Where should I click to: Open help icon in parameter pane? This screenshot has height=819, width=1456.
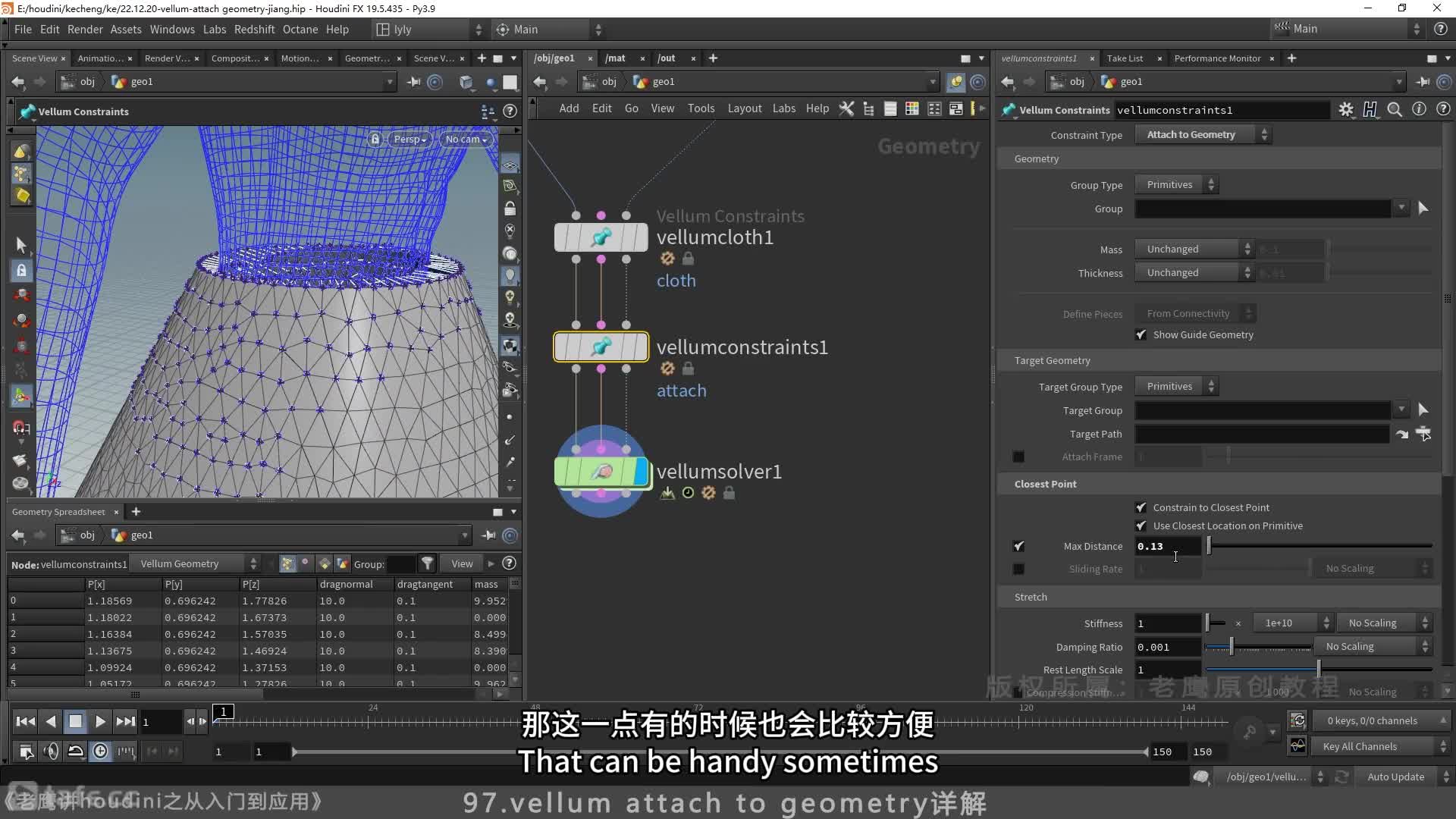tap(1443, 109)
